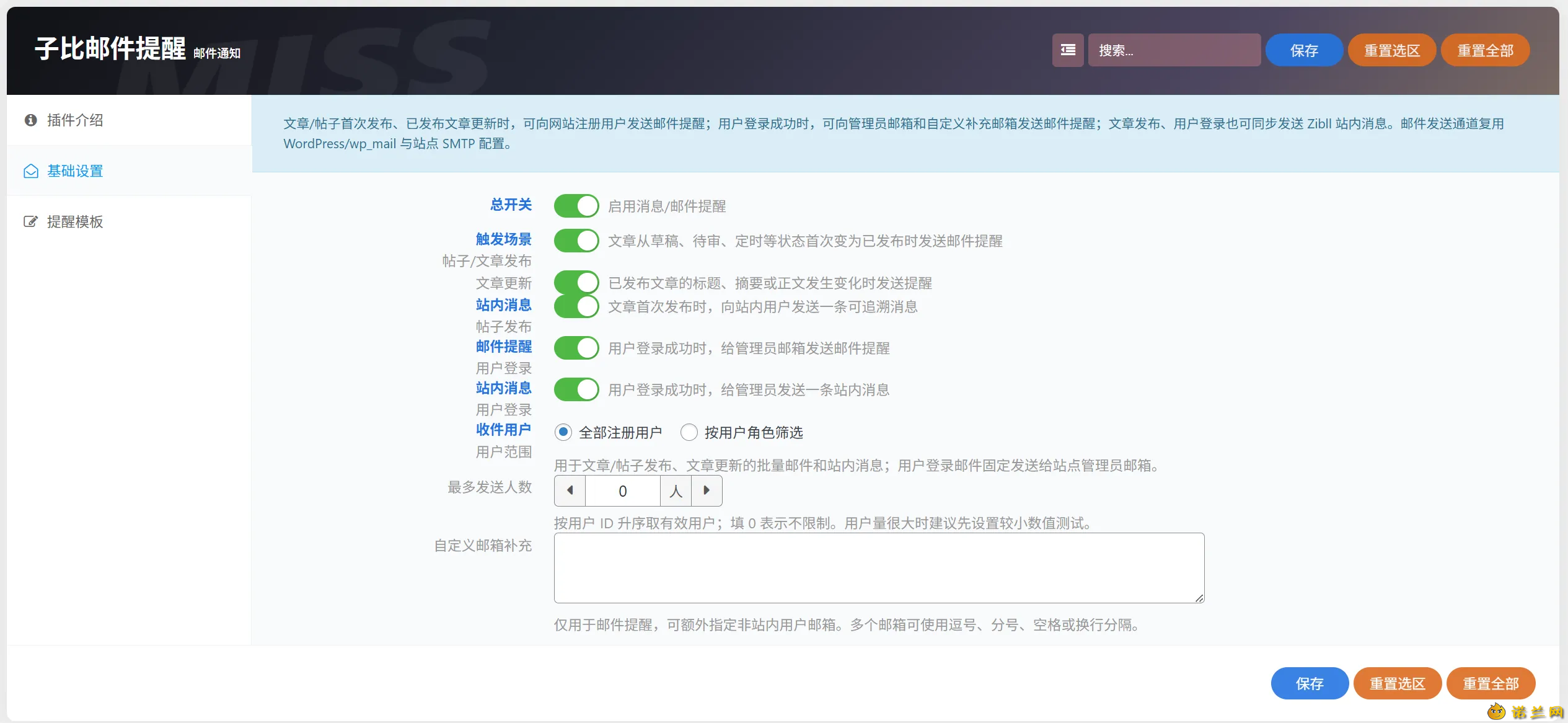This screenshot has height=723, width=1568.
Task: Click the top 重置选区 button
Action: coord(1392,50)
